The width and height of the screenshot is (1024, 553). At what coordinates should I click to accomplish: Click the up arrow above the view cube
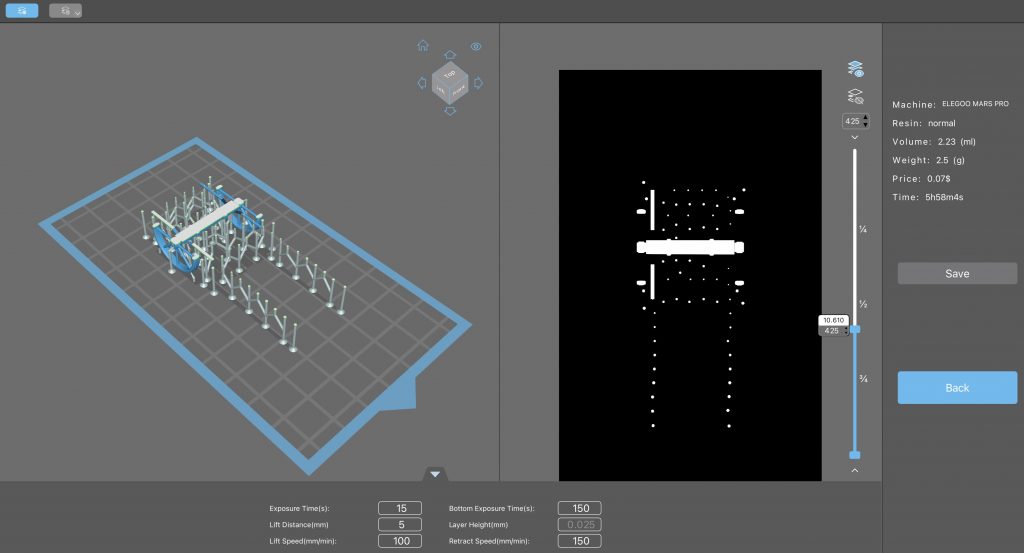pyautogui.click(x=450, y=55)
